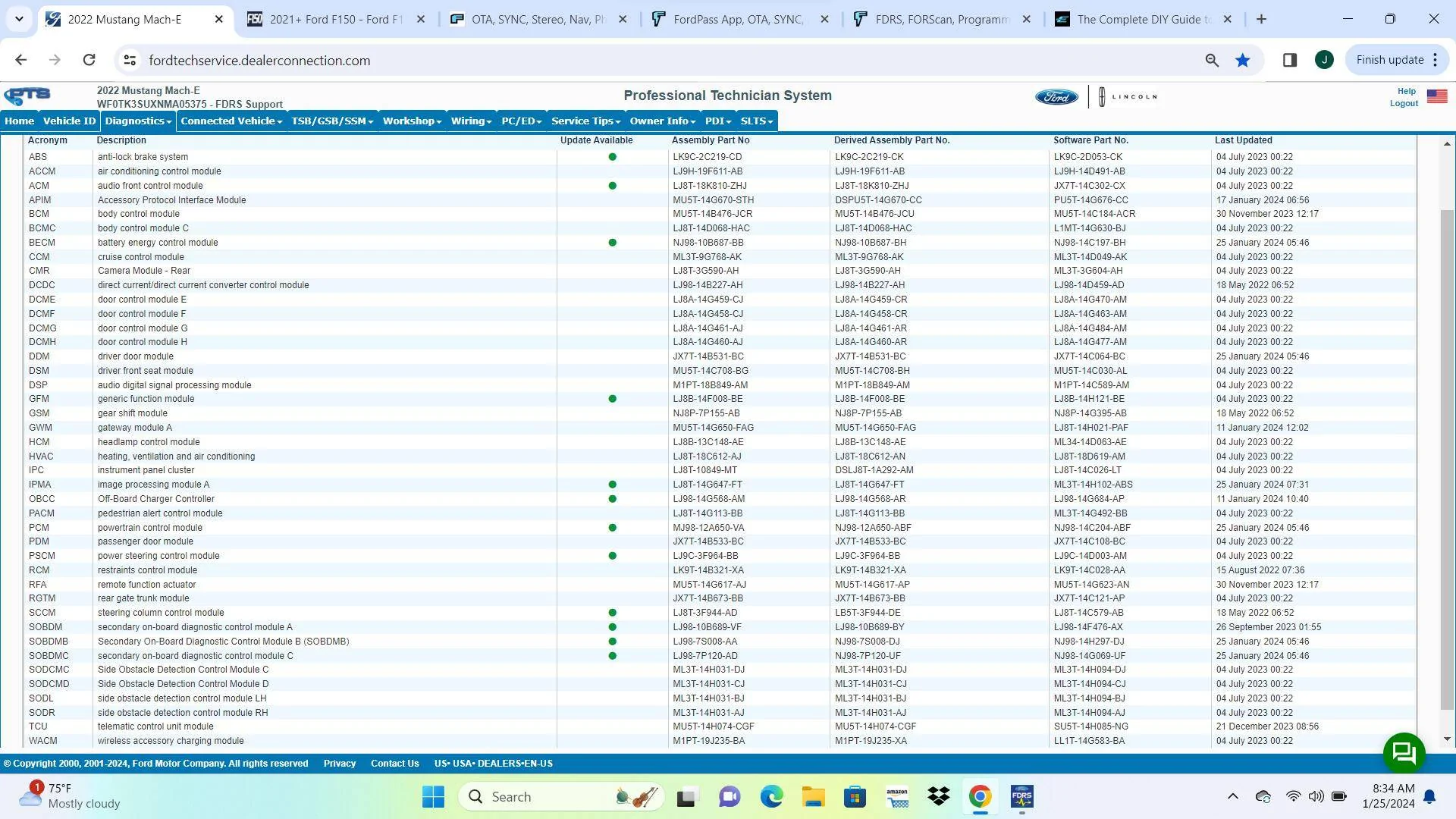Click the PTS logo at top left
Screen dimensions: 1456x819
27,96
